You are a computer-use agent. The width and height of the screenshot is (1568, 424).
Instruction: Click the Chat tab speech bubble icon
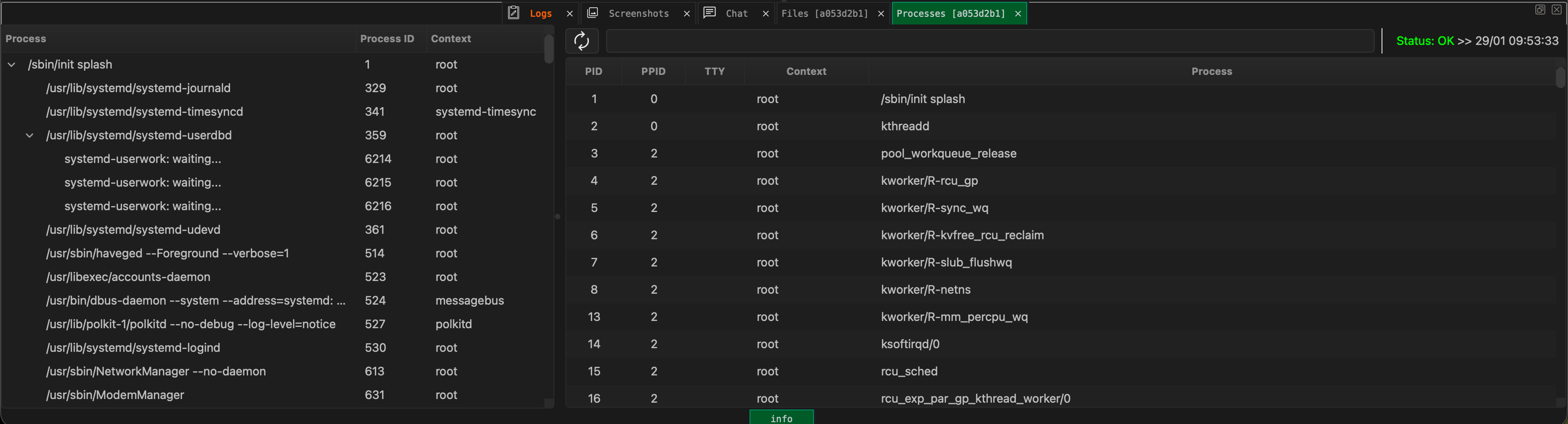709,13
